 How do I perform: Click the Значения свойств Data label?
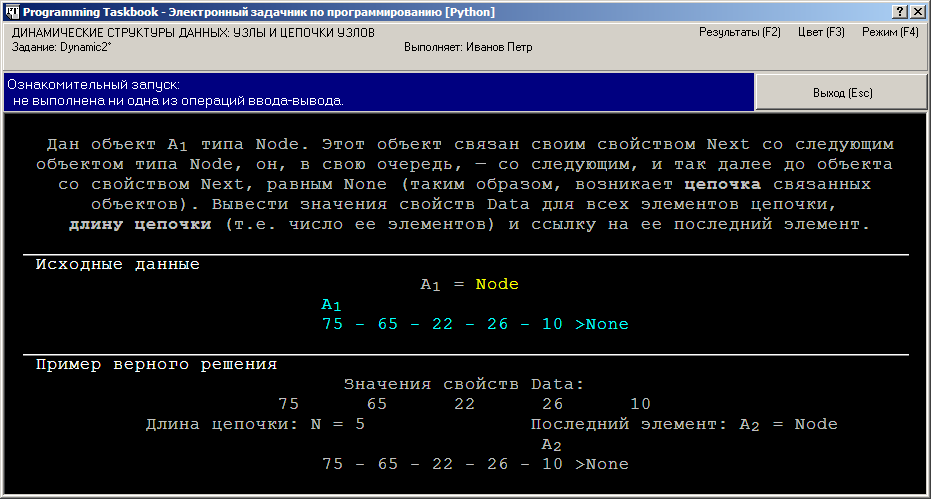[x=464, y=384]
